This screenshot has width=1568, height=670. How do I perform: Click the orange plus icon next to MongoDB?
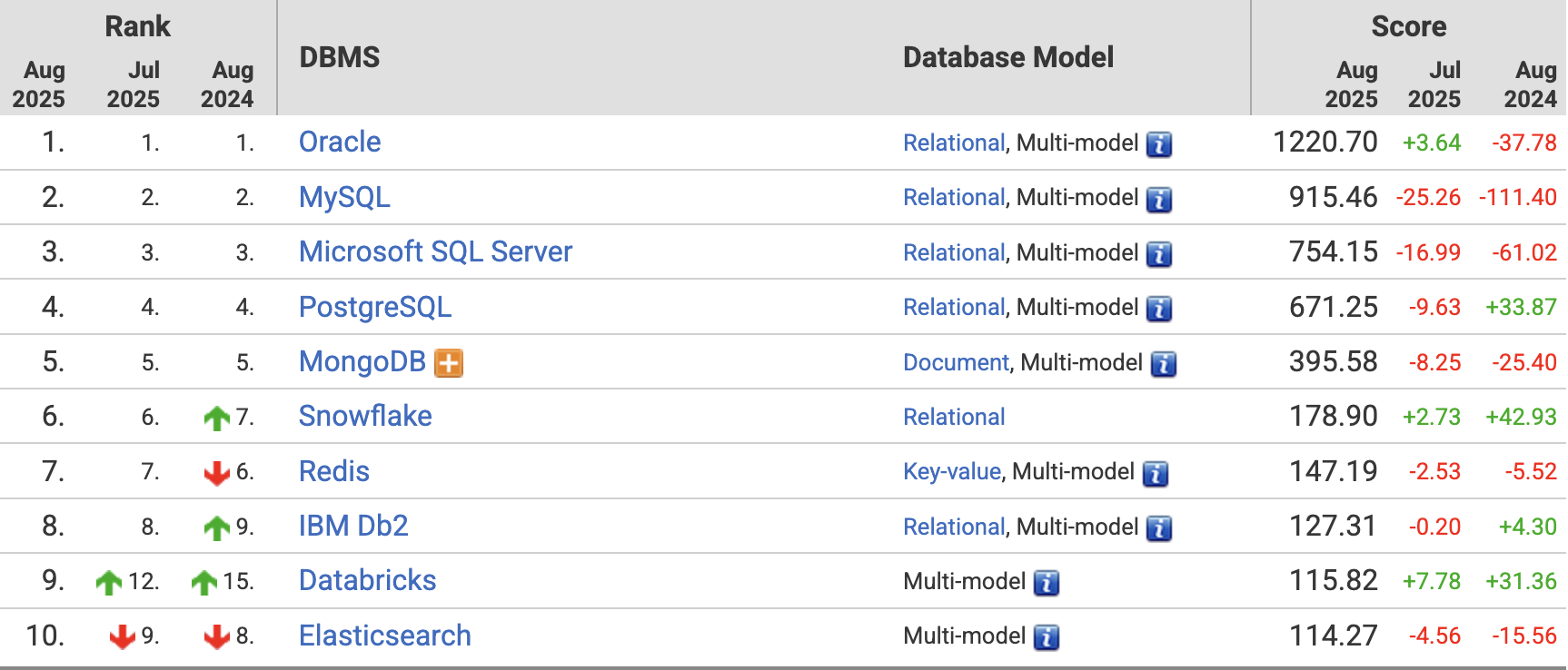point(449,363)
